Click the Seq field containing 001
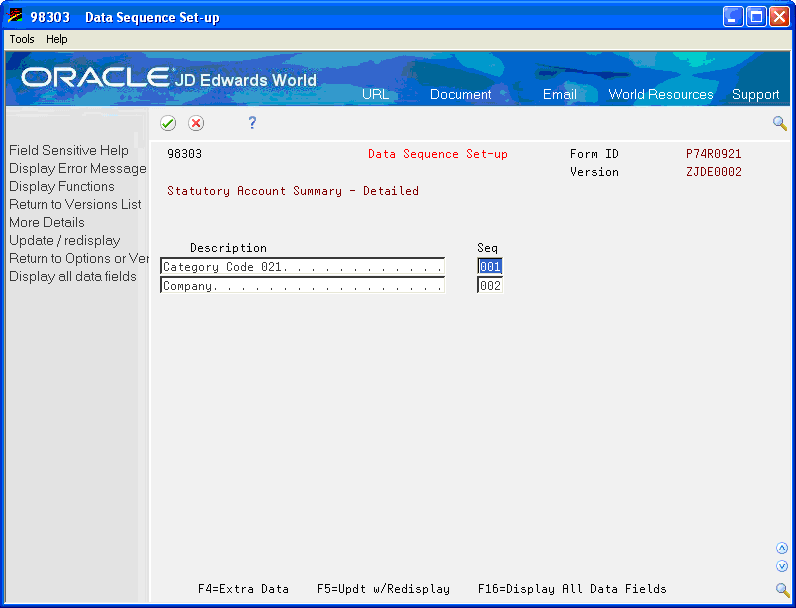The image size is (796, 608). [x=490, y=266]
